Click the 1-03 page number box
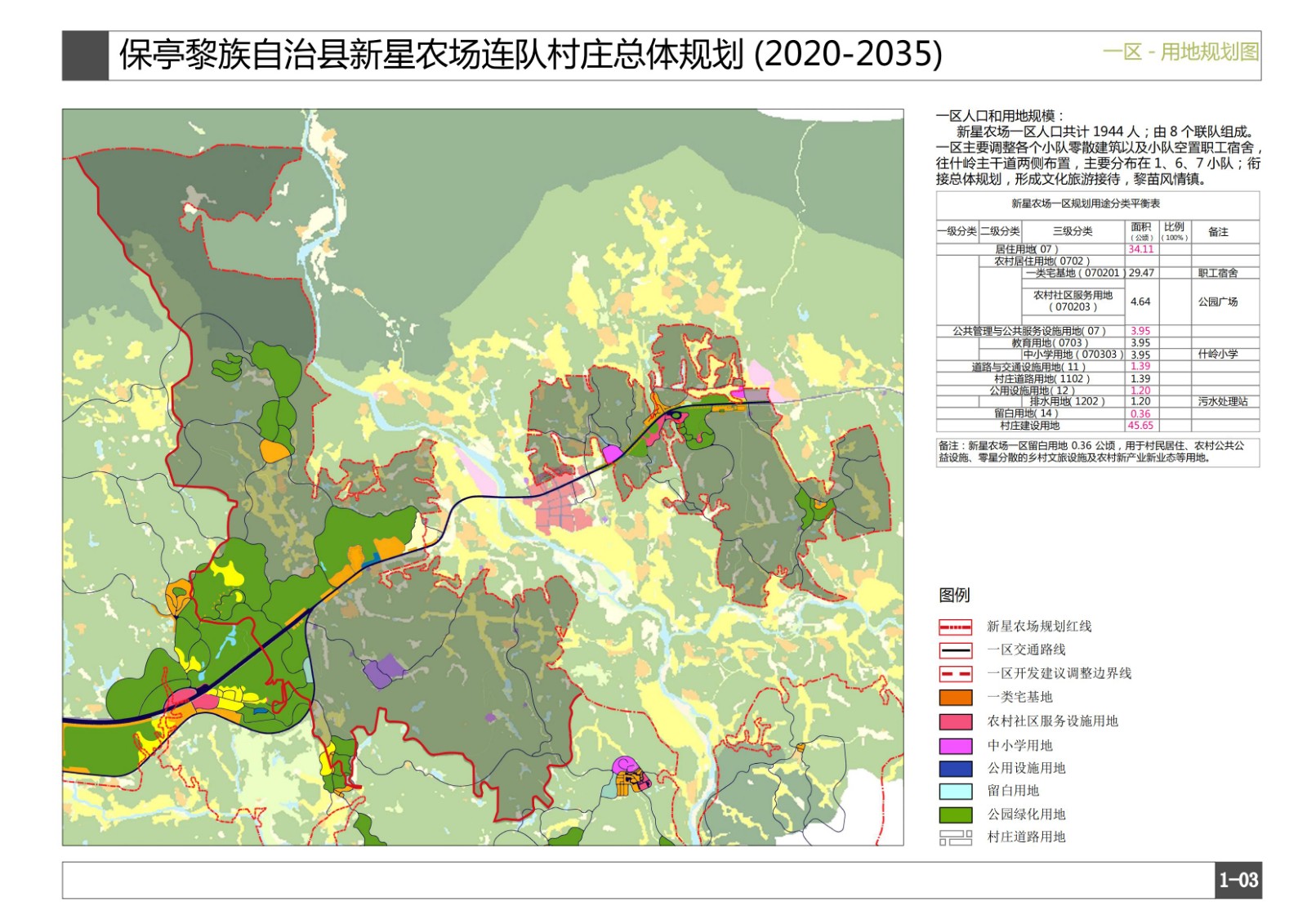This screenshot has height=924, width=1307. (x=1238, y=880)
